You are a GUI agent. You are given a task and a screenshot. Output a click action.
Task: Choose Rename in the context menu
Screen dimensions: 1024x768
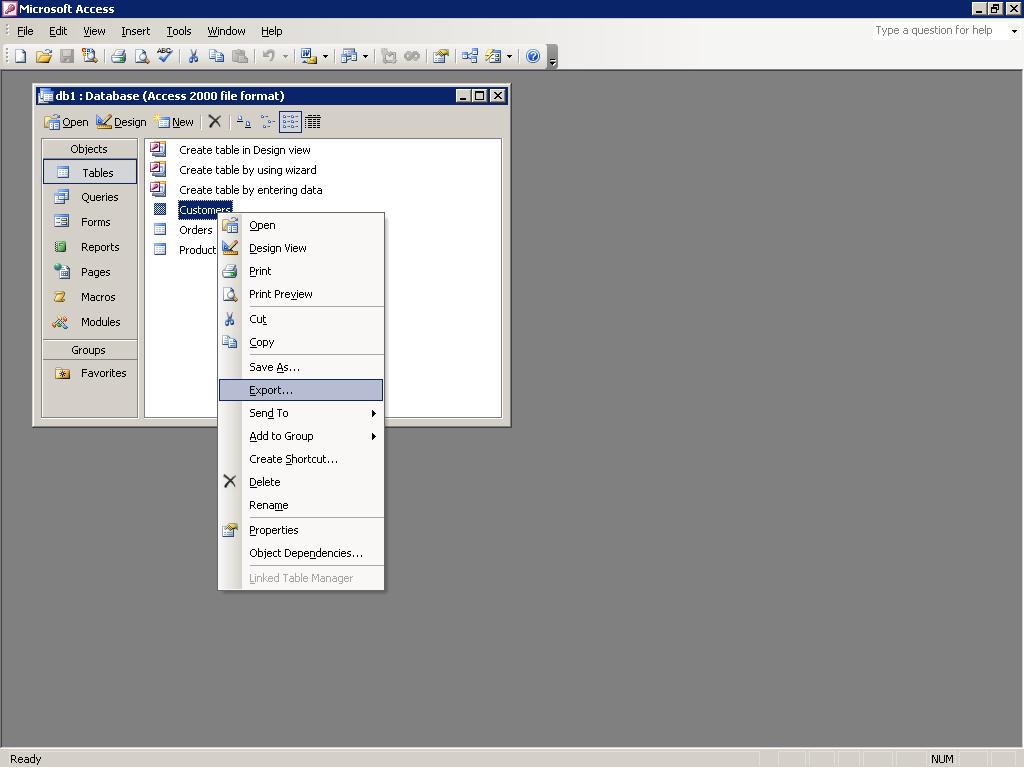pyautogui.click(x=301, y=505)
